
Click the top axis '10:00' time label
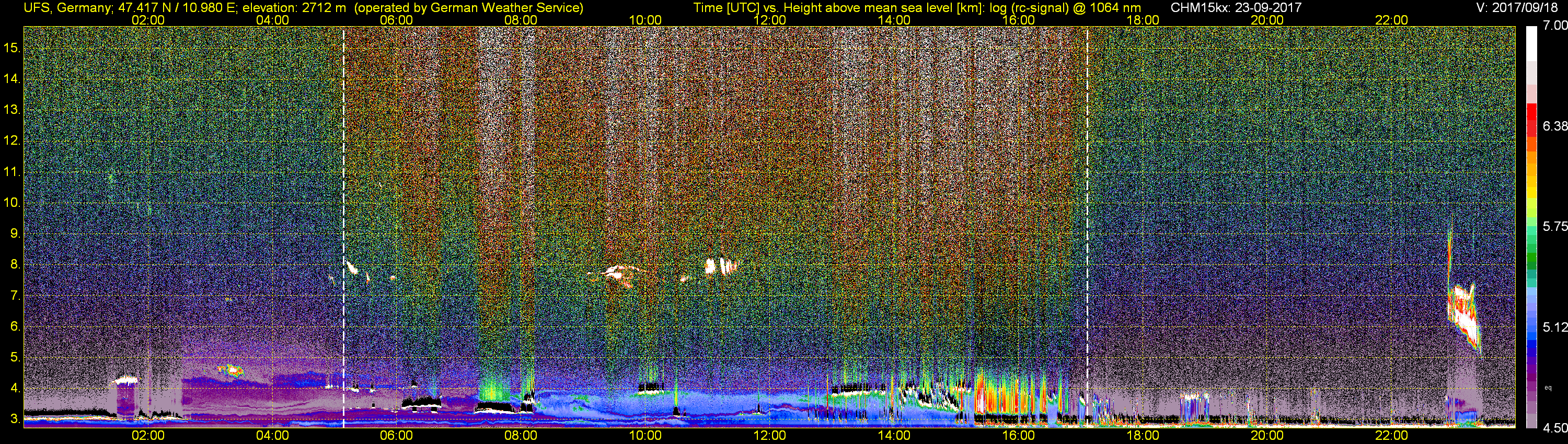click(x=645, y=20)
